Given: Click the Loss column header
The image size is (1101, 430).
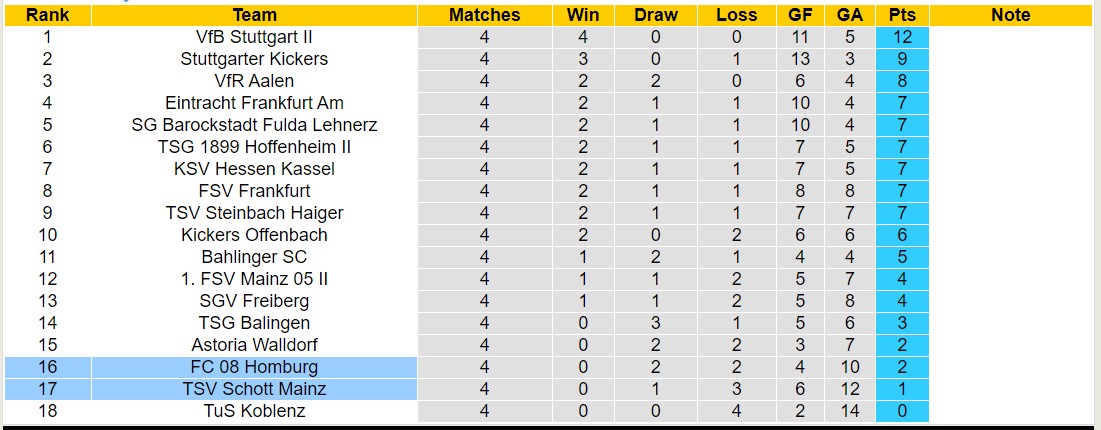Looking at the screenshot, I should coord(737,15).
